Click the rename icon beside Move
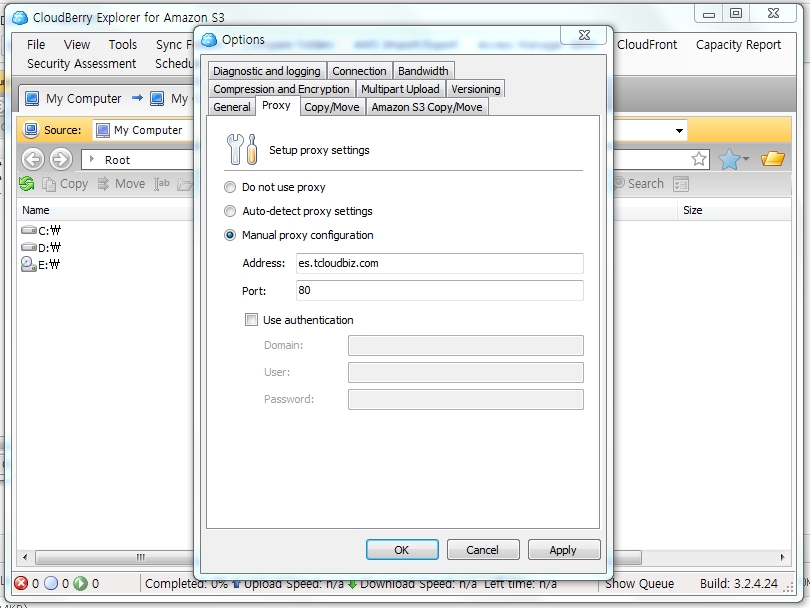The image size is (810, 608). pyautogui.click(x=162, y=184)
